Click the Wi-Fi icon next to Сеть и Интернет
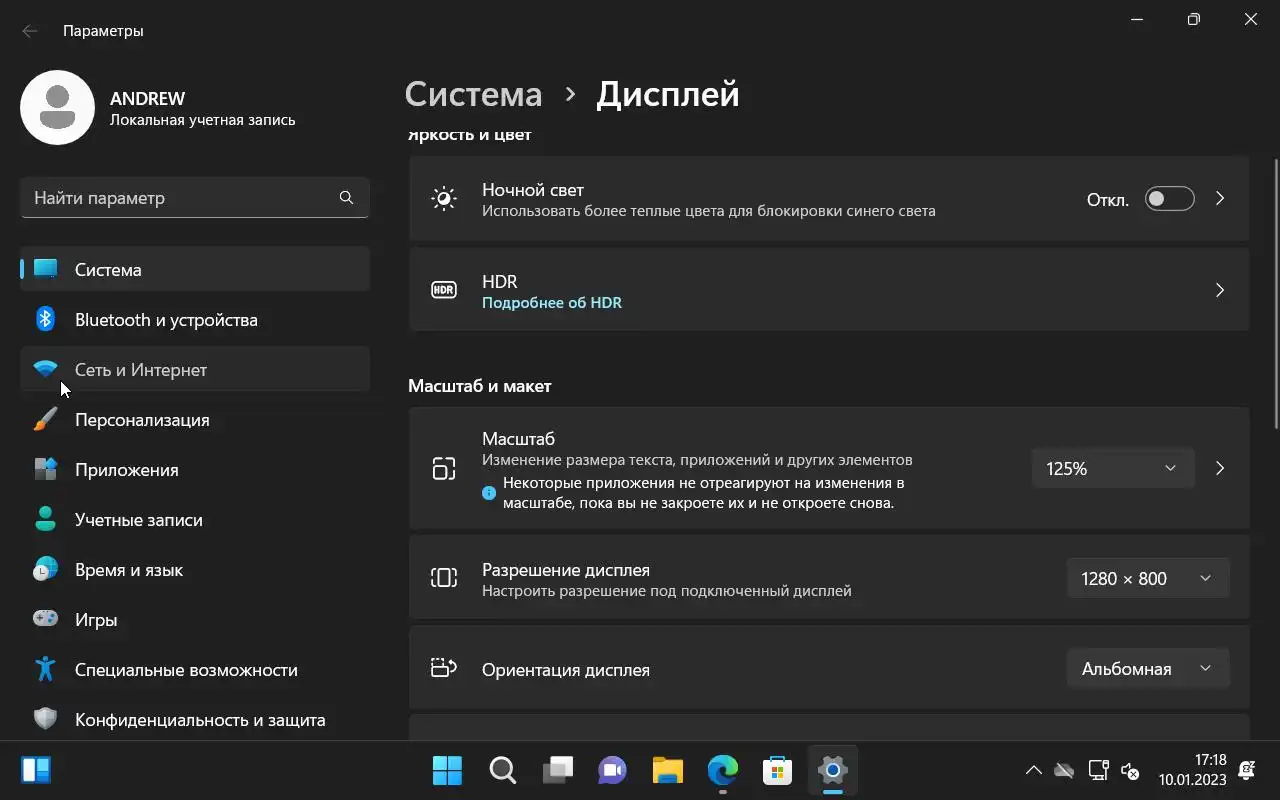Viewport: 1280px width, 800px height. [45, 369]
